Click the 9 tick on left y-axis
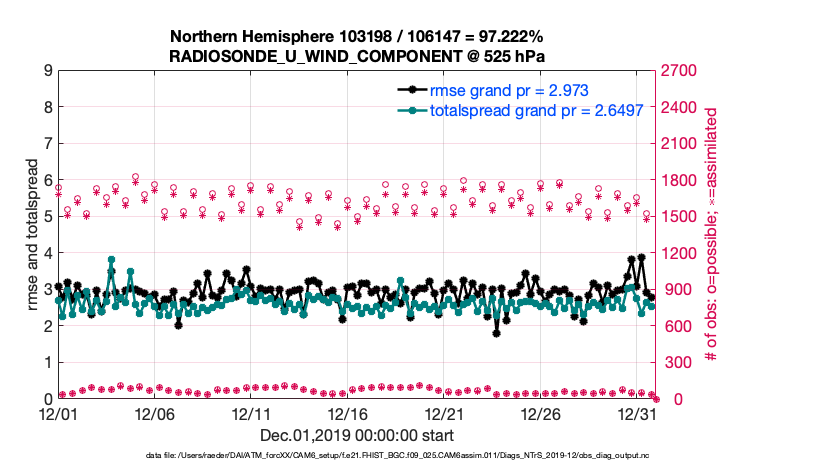The width and height of the screenshot is (830, 470). point(47,71)
